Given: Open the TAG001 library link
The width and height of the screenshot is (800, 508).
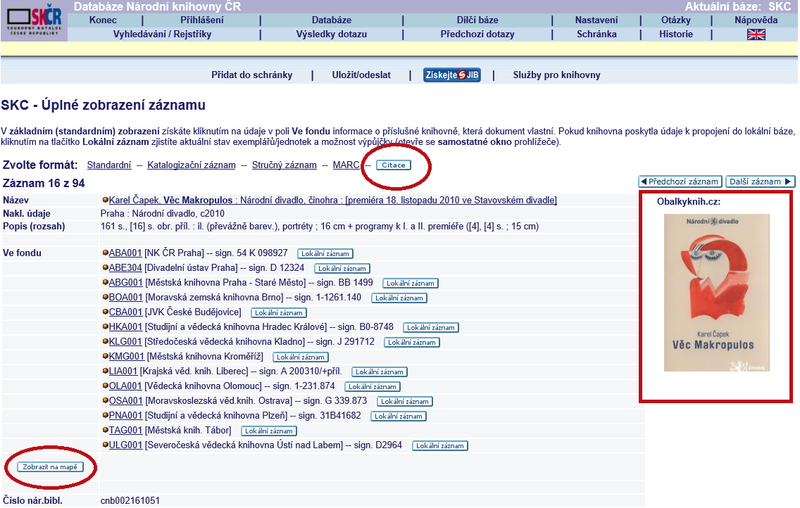Looking at the screenshot, I should 125,430.
